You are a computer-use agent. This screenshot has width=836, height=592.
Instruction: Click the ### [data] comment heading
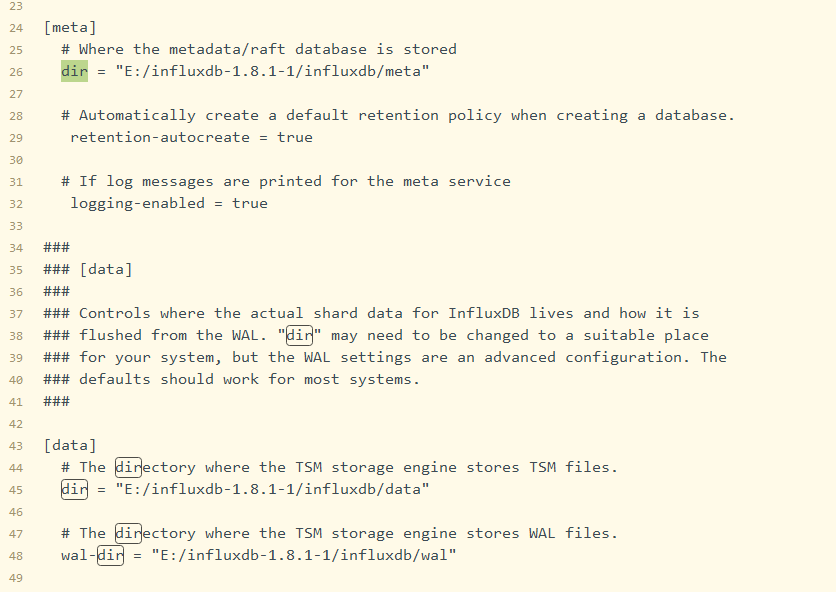click(88, 269)
